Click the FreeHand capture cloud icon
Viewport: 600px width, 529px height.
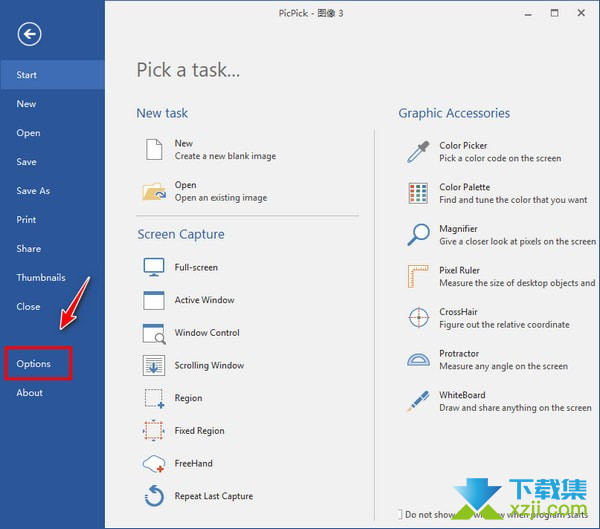point(154,464)
